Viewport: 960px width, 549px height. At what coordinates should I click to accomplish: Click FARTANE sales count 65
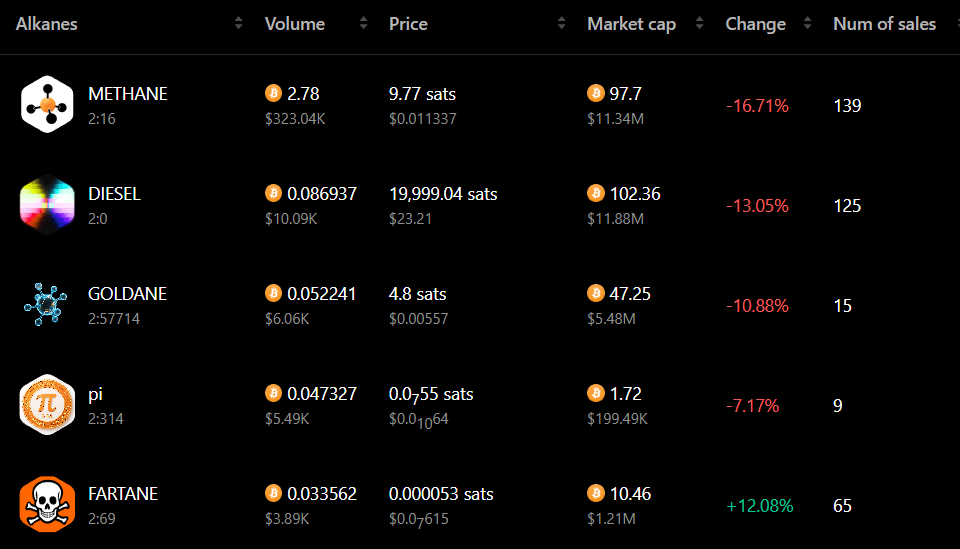click(842, 506)
